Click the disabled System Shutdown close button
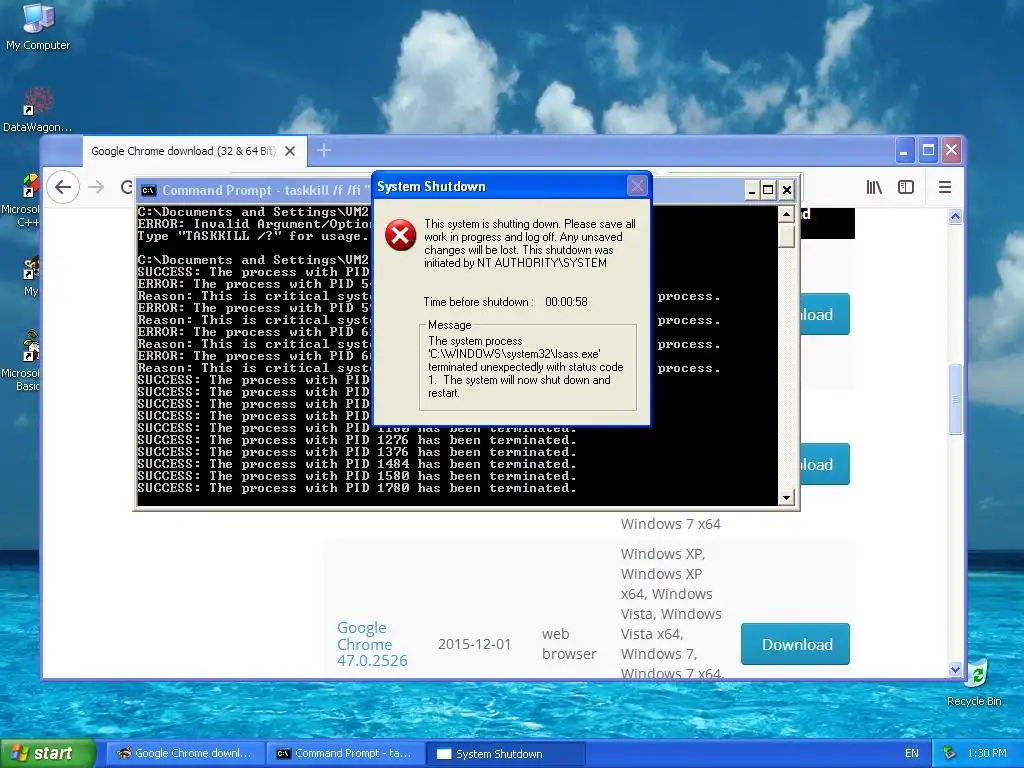Screen dimensions: 1024x768 point(637,187)
